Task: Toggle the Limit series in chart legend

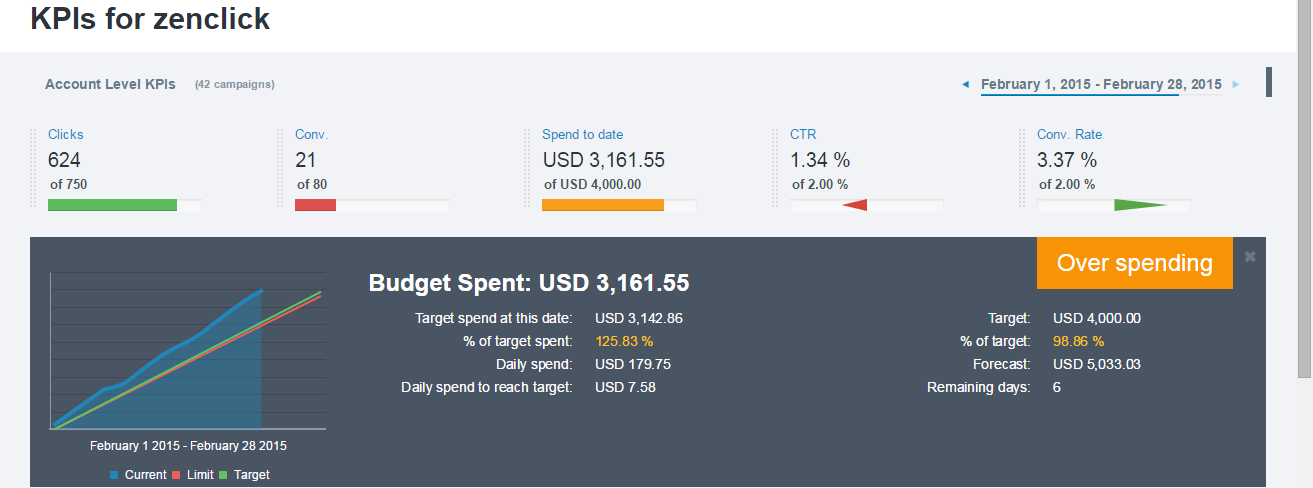Action: point(192,475)
